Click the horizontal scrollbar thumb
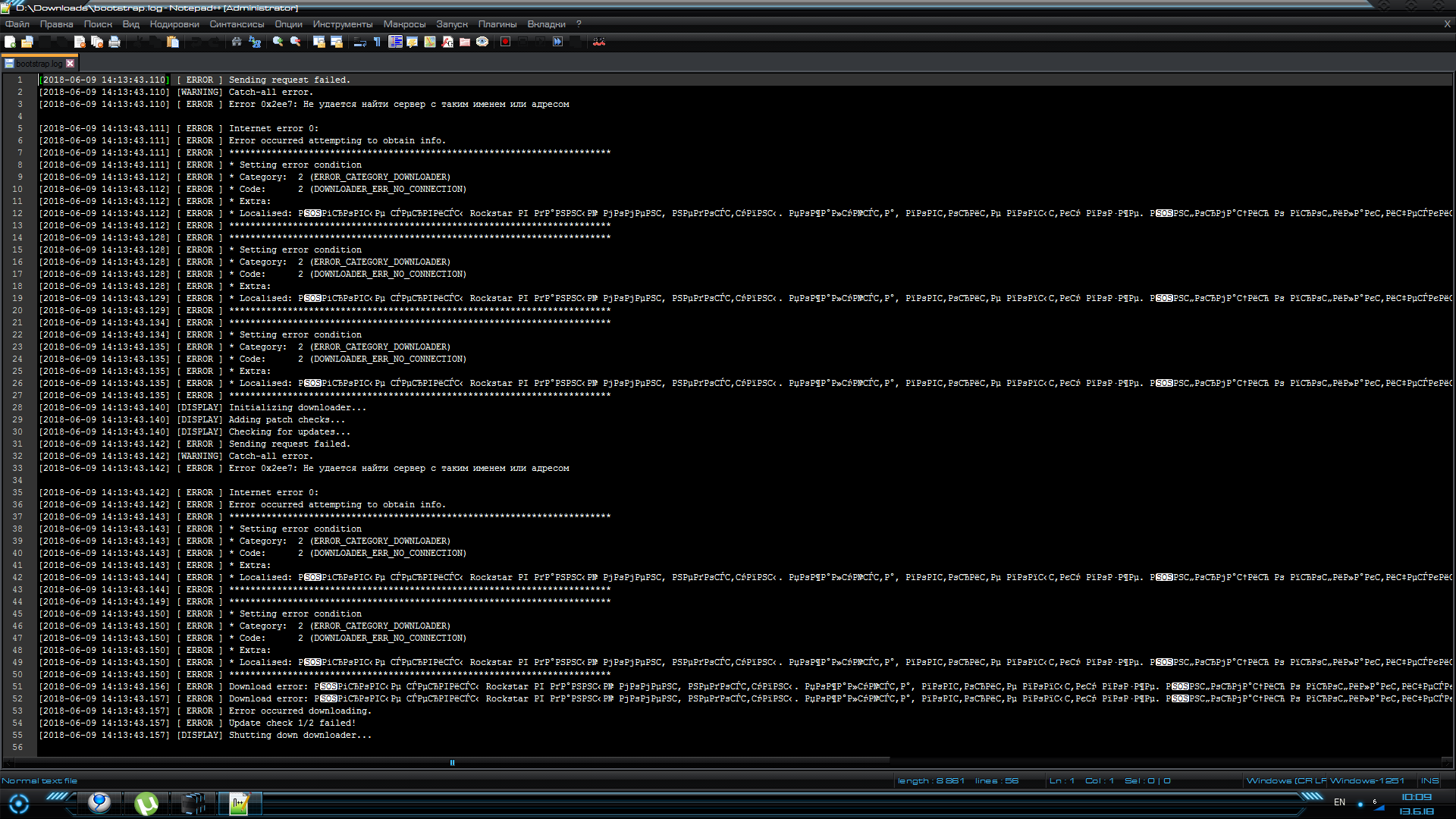 click(452, 763)
